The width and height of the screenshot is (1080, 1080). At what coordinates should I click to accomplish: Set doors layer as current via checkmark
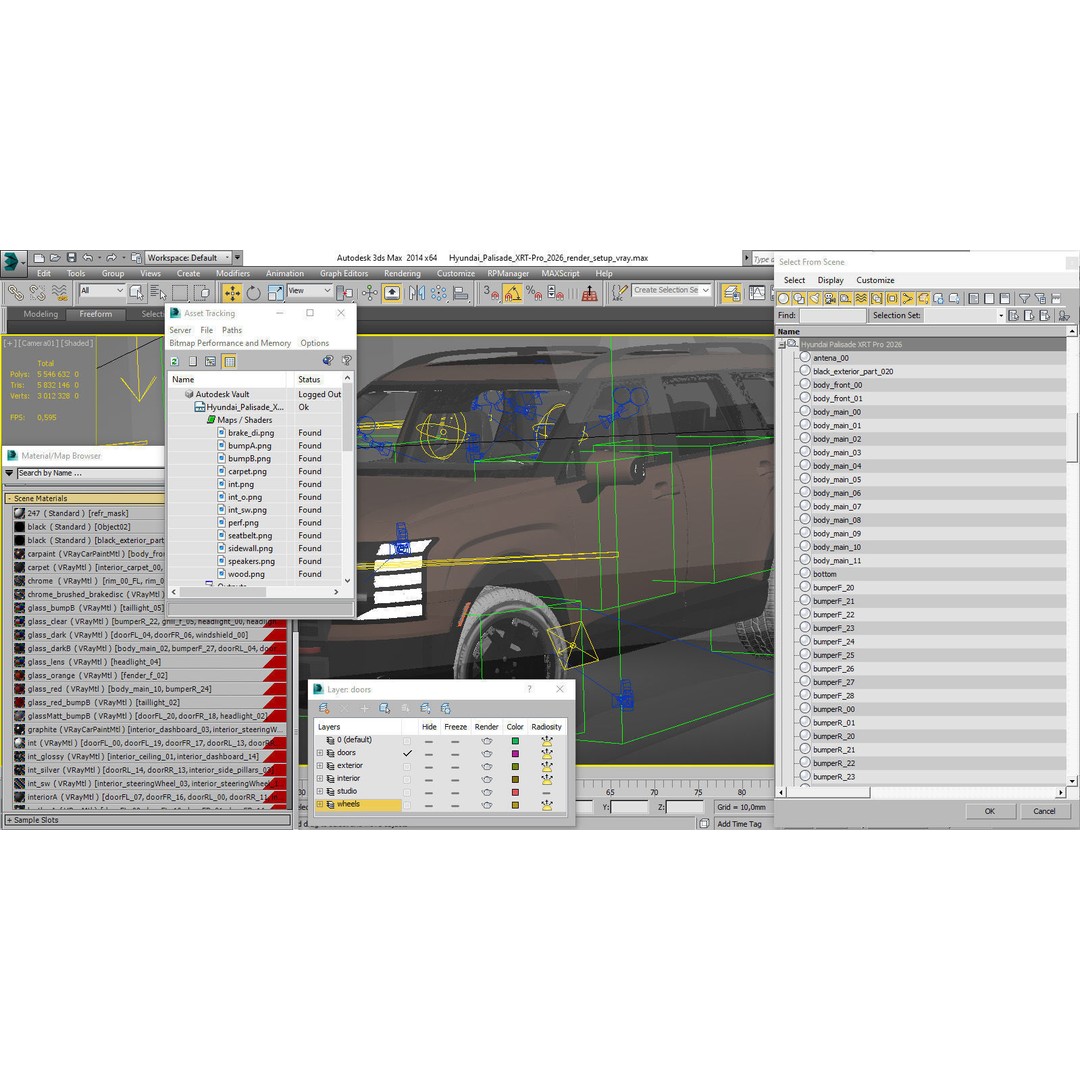[x=407, y=753]
